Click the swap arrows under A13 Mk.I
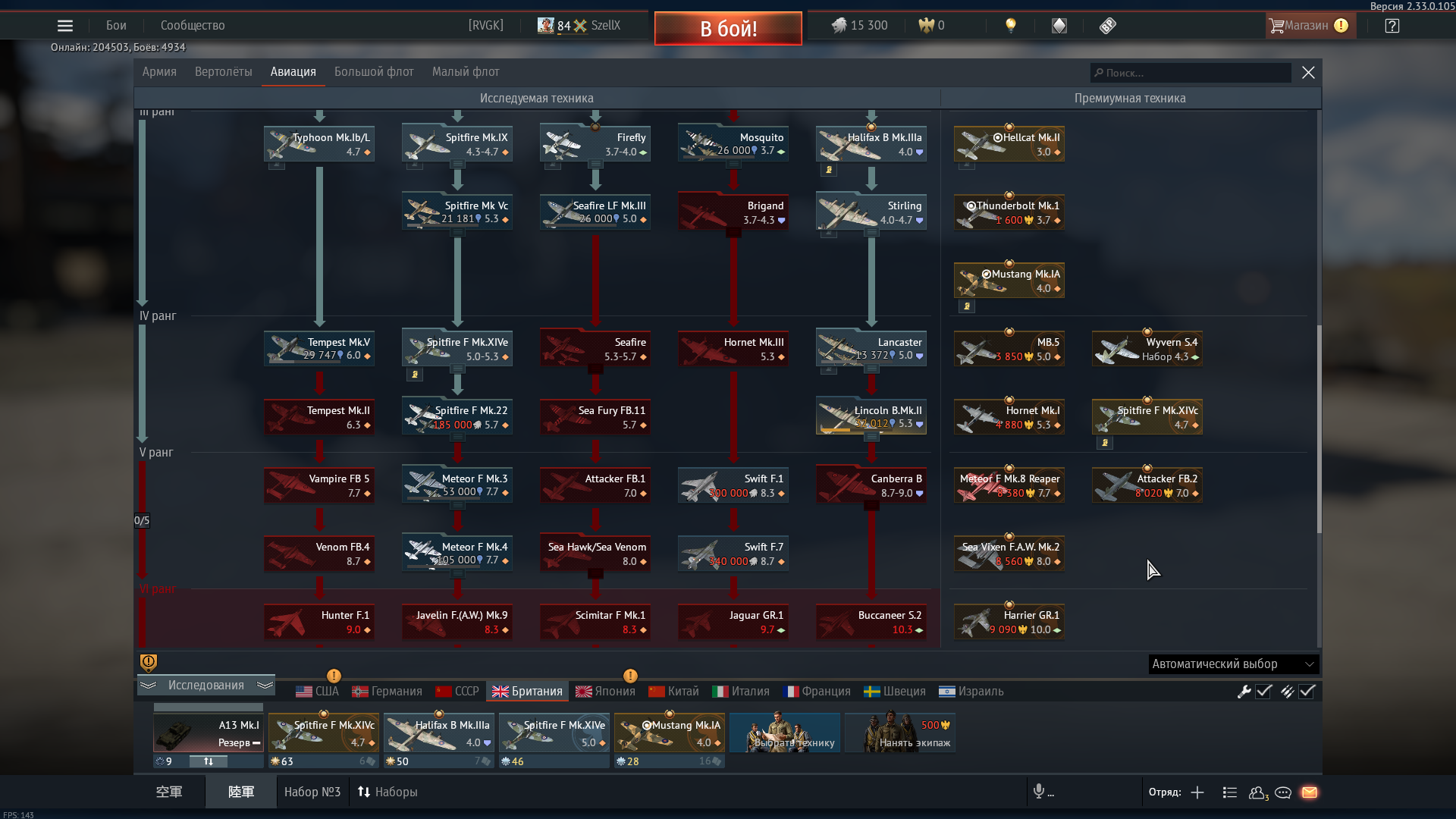This screenshot has width=1456, height=819. pos(209,761)
